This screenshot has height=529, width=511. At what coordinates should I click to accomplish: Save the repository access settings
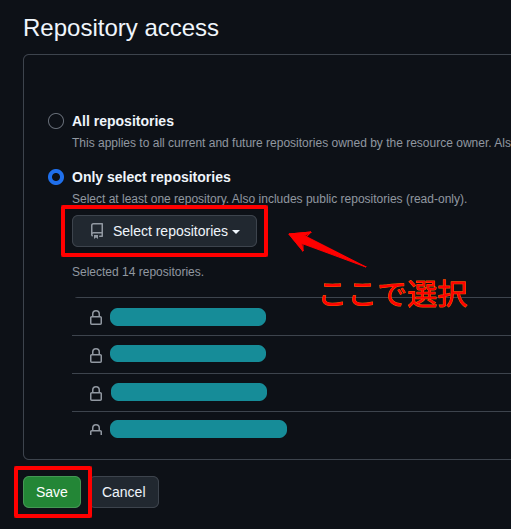pyautogui.click(x=52, y=492)
